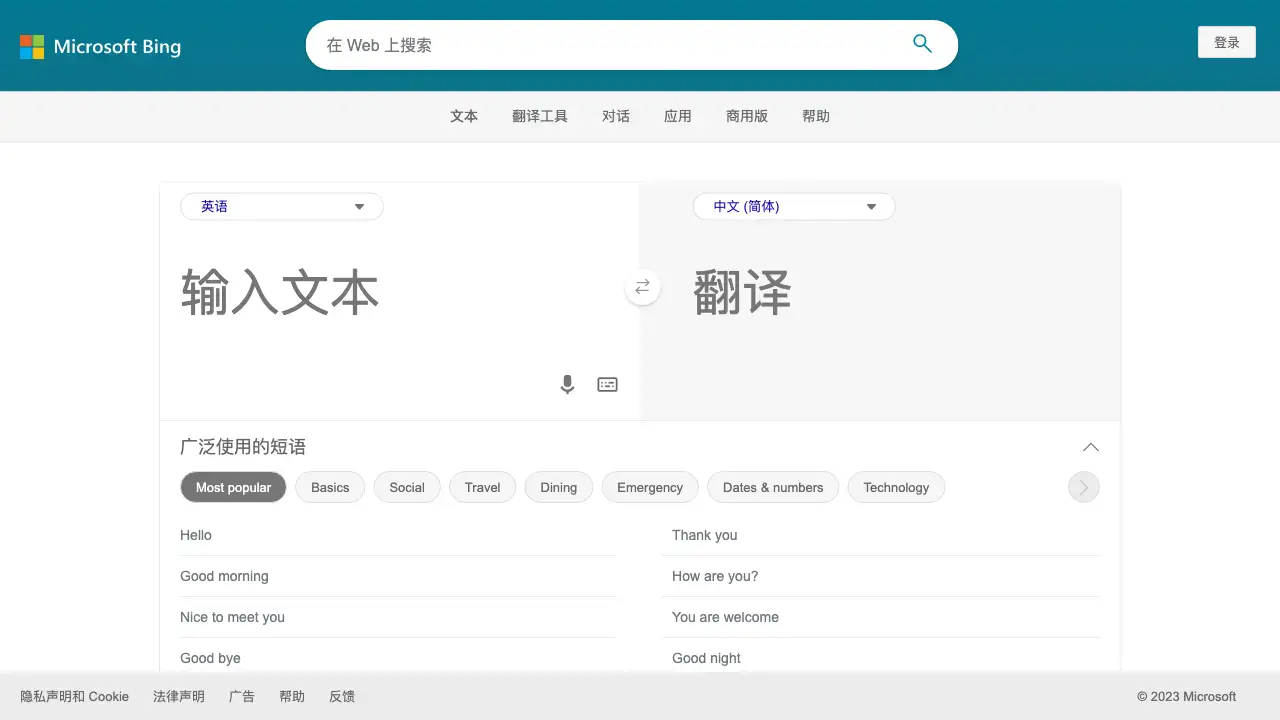Viewport: 1280px width, 720px height.
Task: Activate the microphone voice input icon
Action: coord(567,384)
